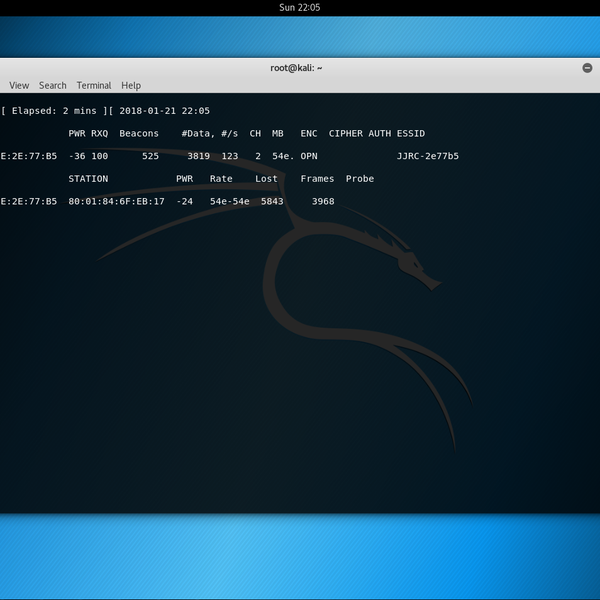Click the Elapsed: 2 mins text
Image resolution: width=600 pixels, height=600 pixels.
54,111
